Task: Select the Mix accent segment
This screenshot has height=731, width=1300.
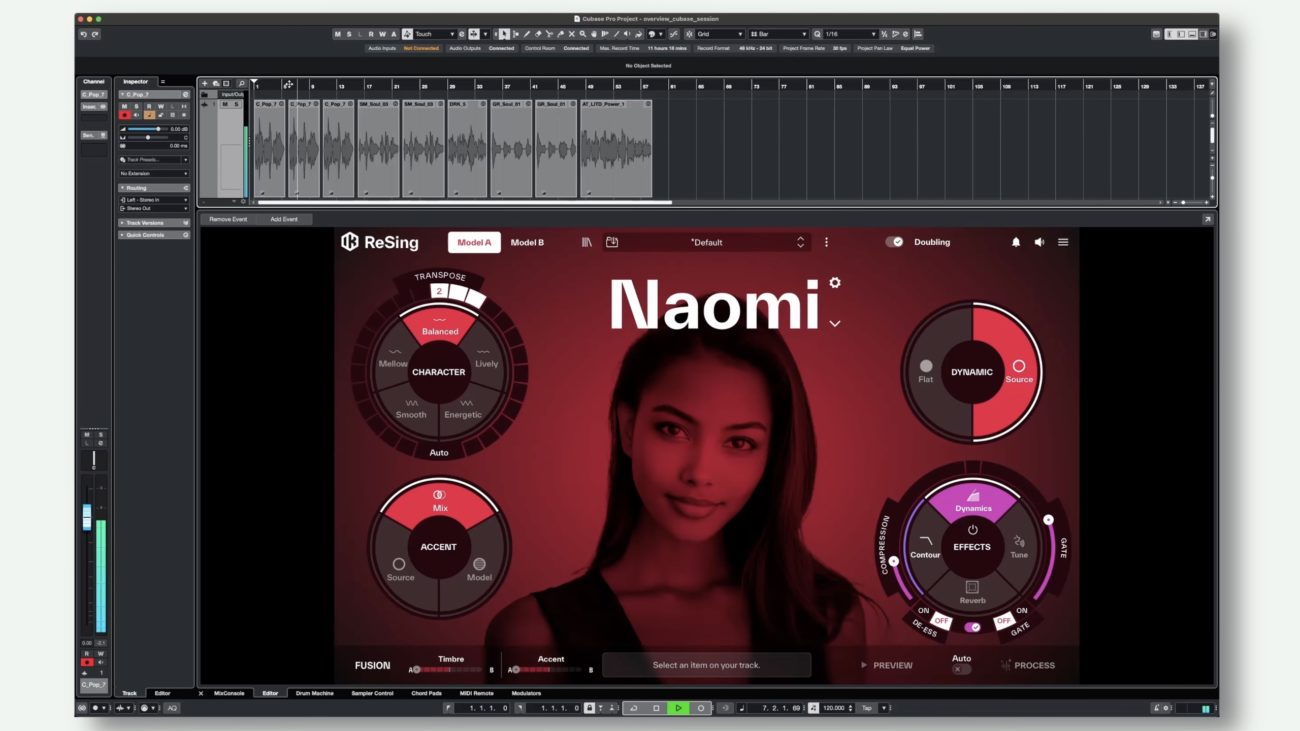Action: click(440, 502)
